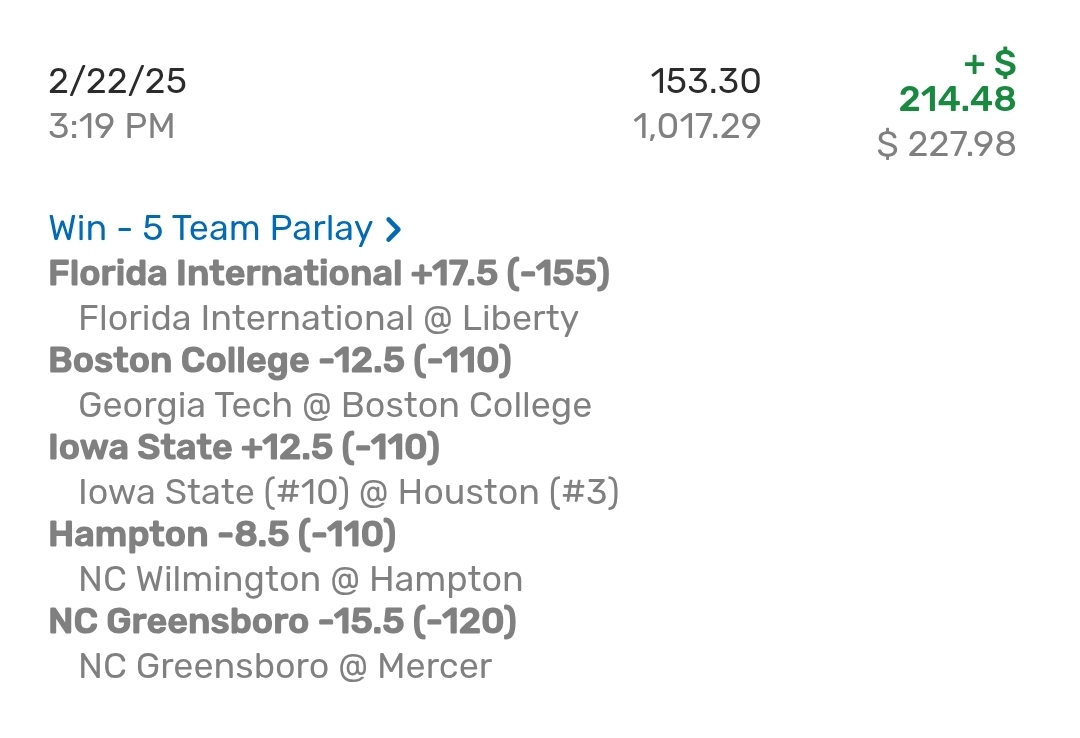Expand the 5 Team Parlay chevron arrow

pos(393,230)
